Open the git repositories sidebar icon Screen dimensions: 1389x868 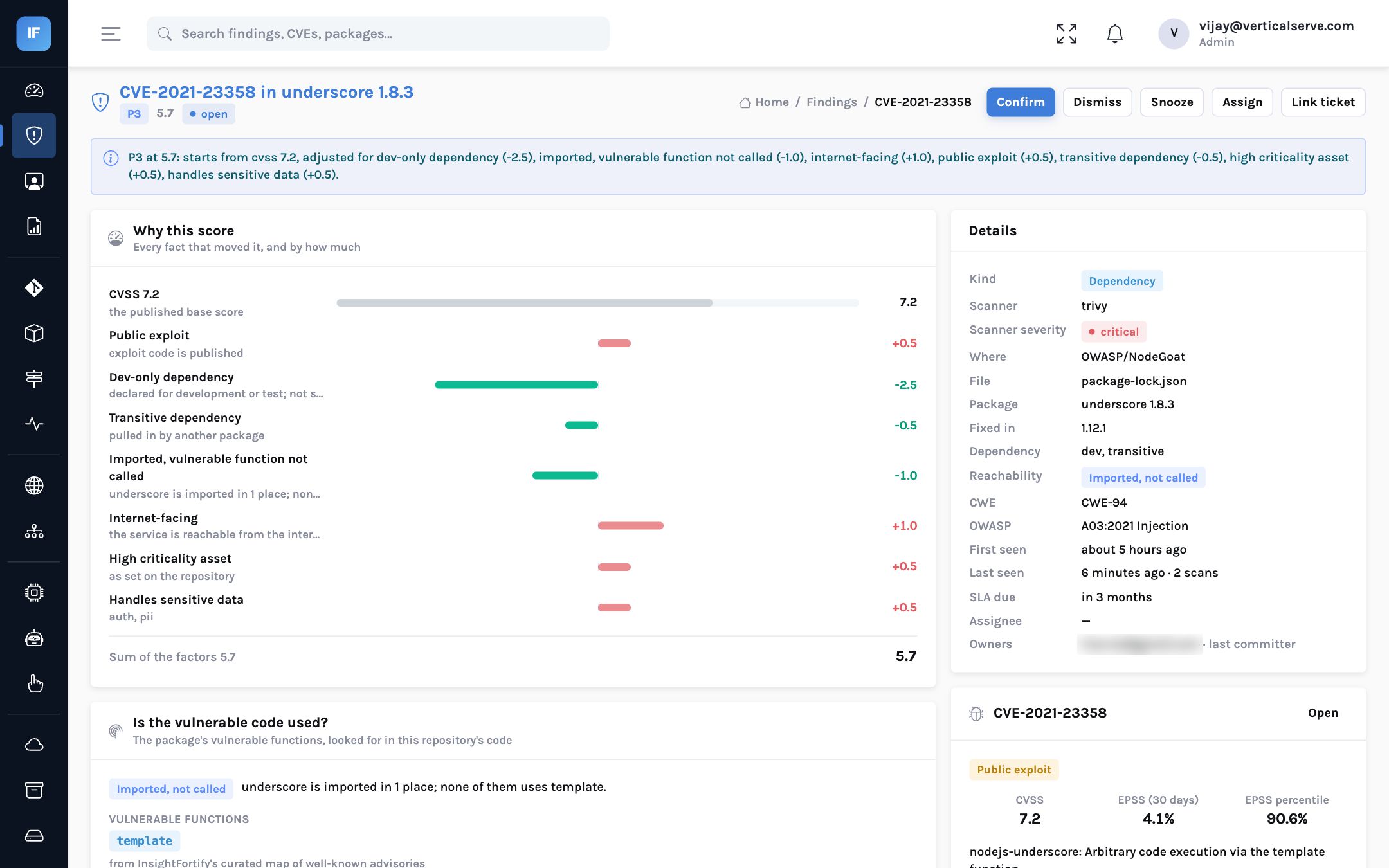click(x=34, y=287)
